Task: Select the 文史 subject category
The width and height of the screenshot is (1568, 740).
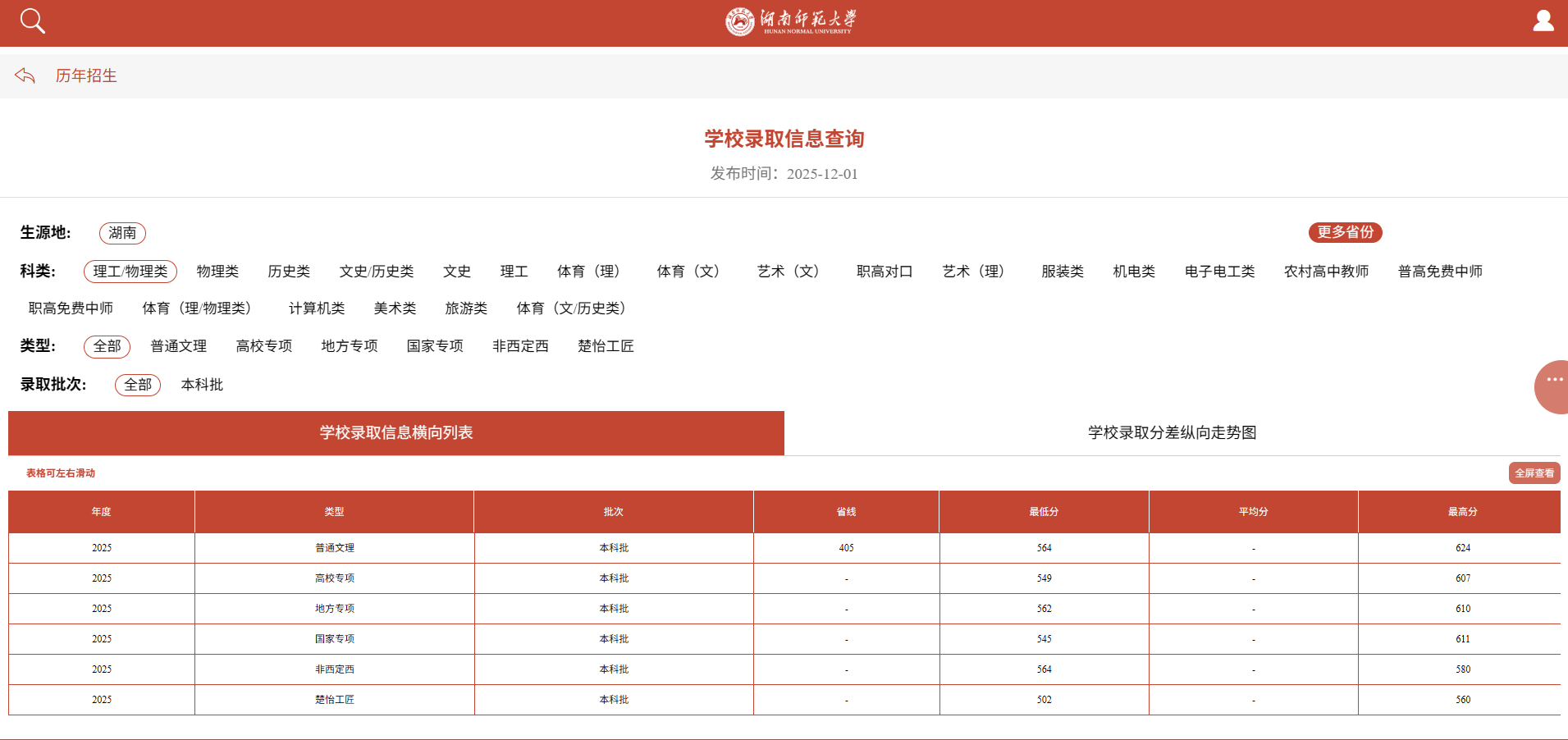Action: [x=457, y=272]
